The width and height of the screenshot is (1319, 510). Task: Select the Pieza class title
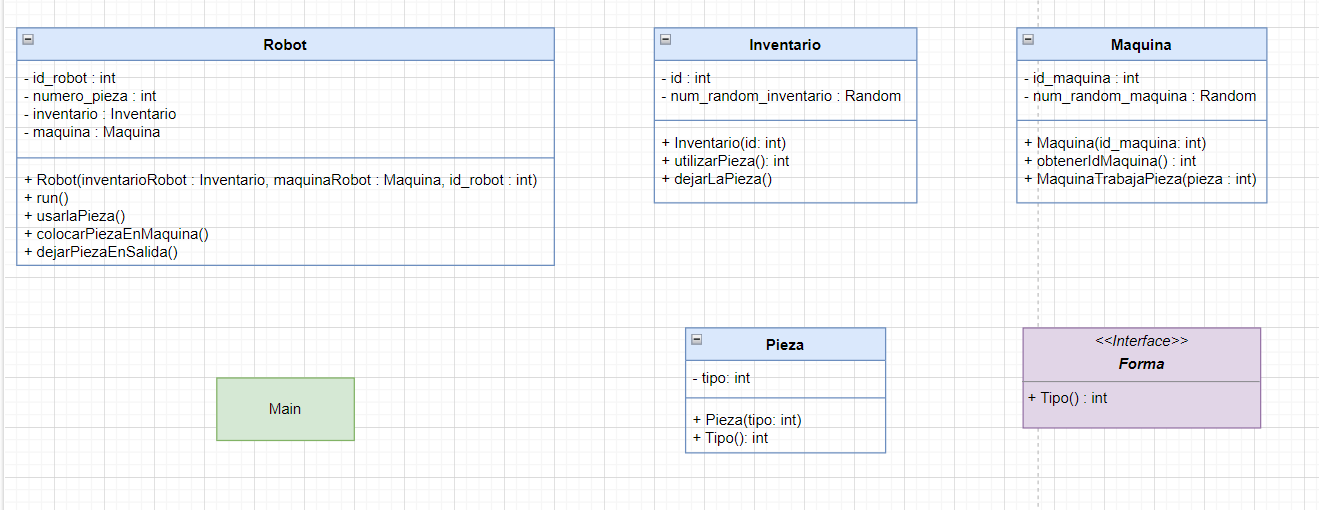point(785,345)
